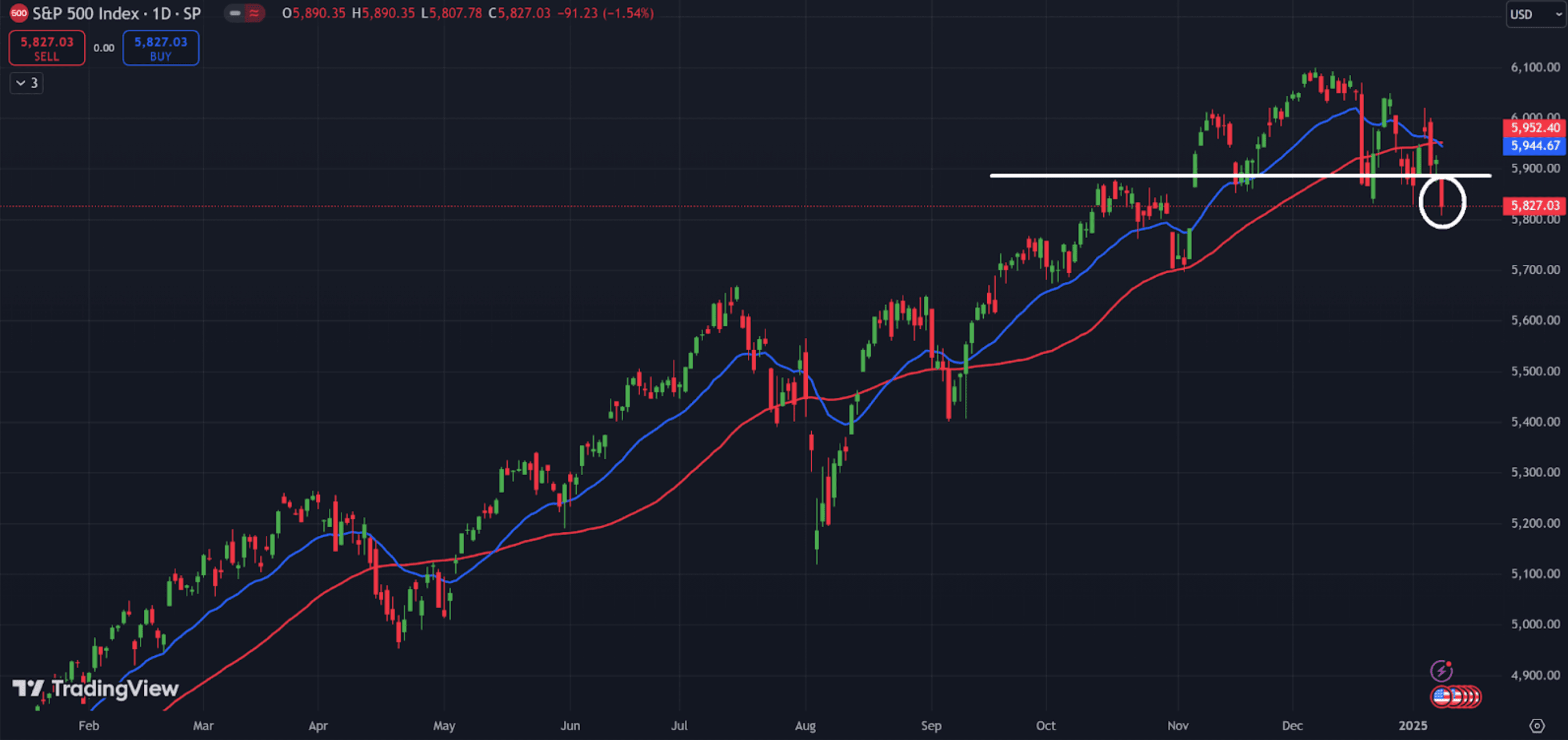Click the red 5,952.40 moving average price label
1568x740 pixels.
coord(1535,128)
